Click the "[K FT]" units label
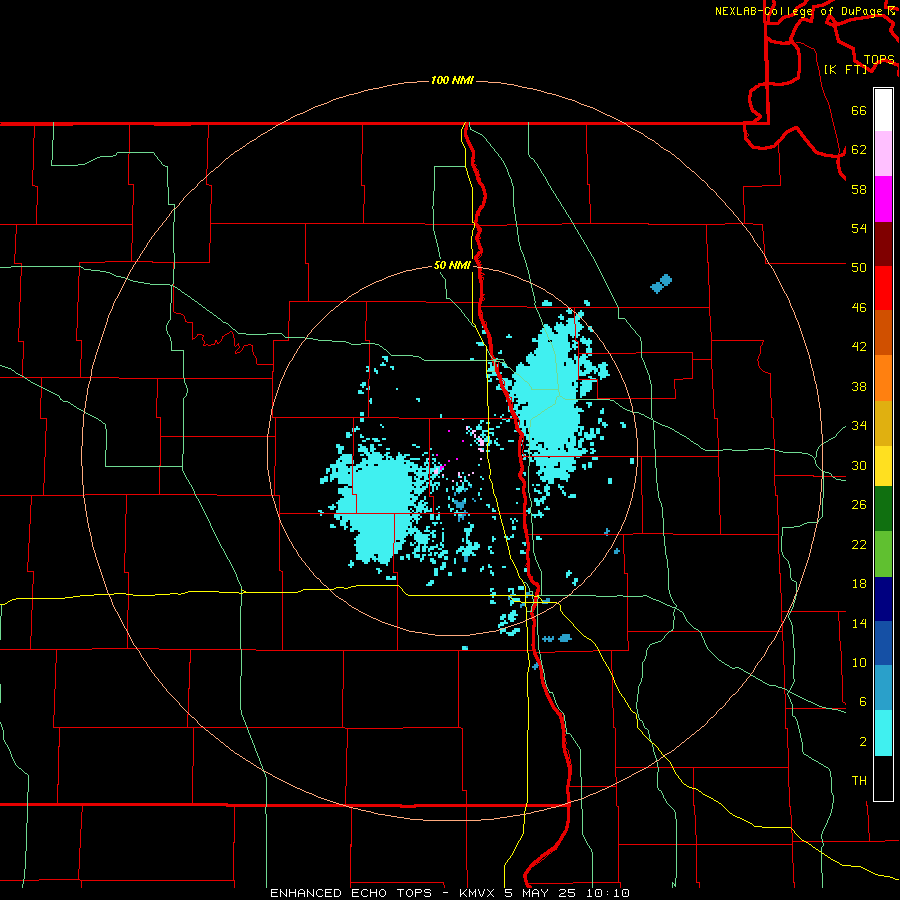900x900 pixels. click(845, 69)
